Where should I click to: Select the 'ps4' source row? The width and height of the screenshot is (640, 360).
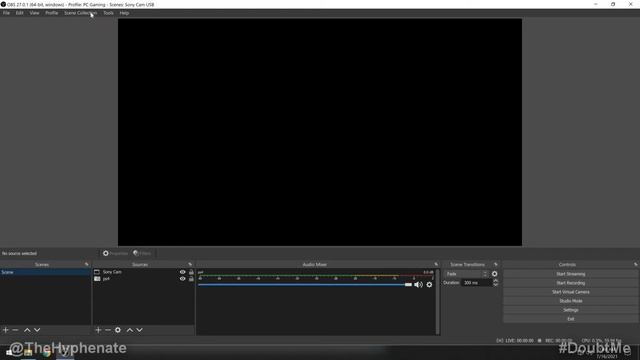144,279
